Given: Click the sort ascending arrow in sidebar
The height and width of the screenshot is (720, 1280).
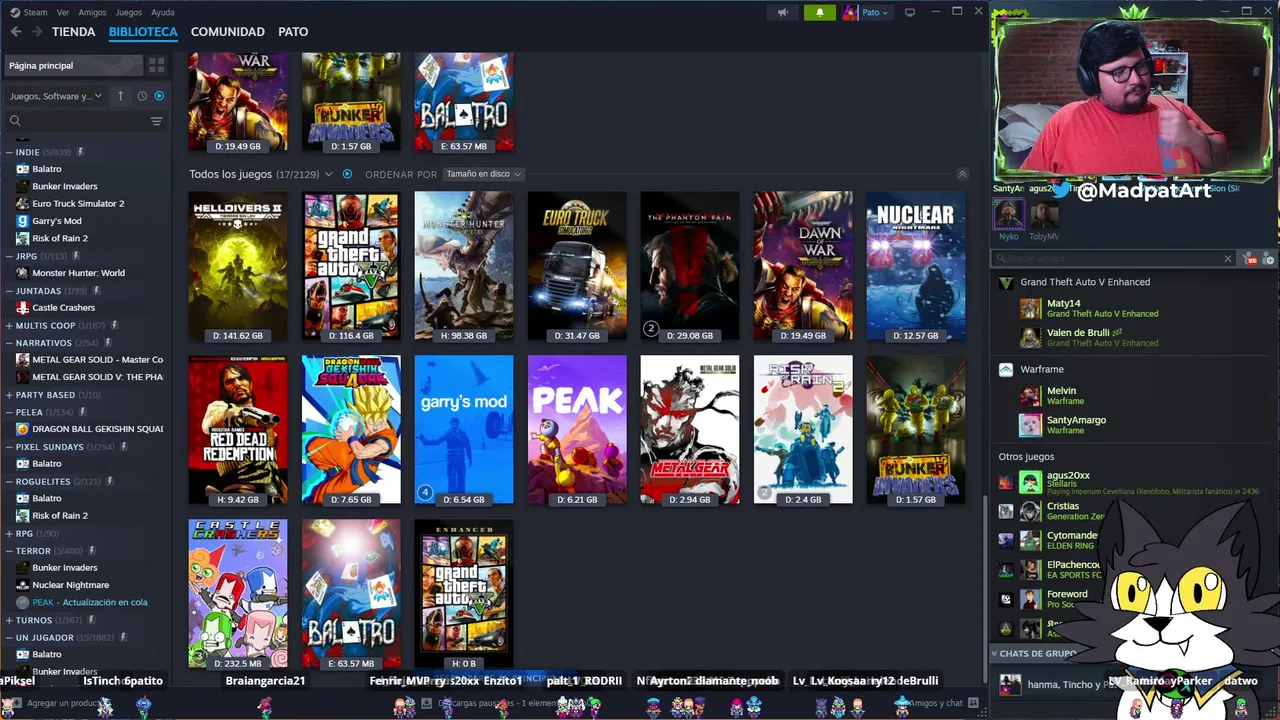Looking at the screenshot, I should coord(120,96).
